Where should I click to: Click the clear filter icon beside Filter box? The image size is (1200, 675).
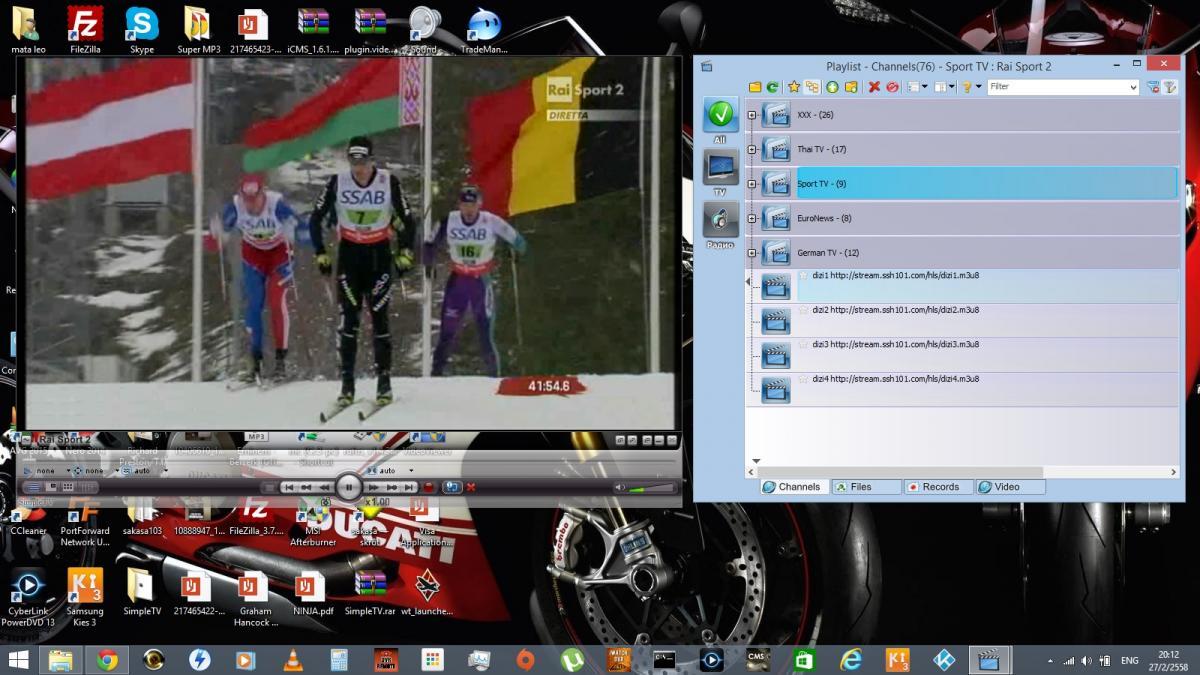pos(1153,87)
